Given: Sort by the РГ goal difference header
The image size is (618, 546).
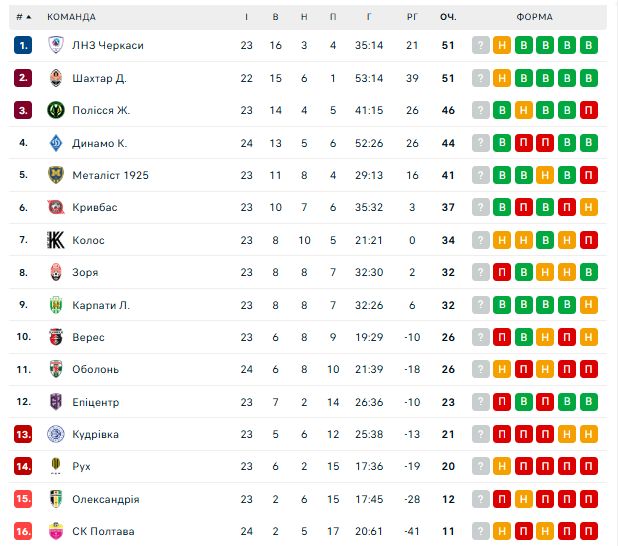Looking at the screenshot, I should 412,17.
